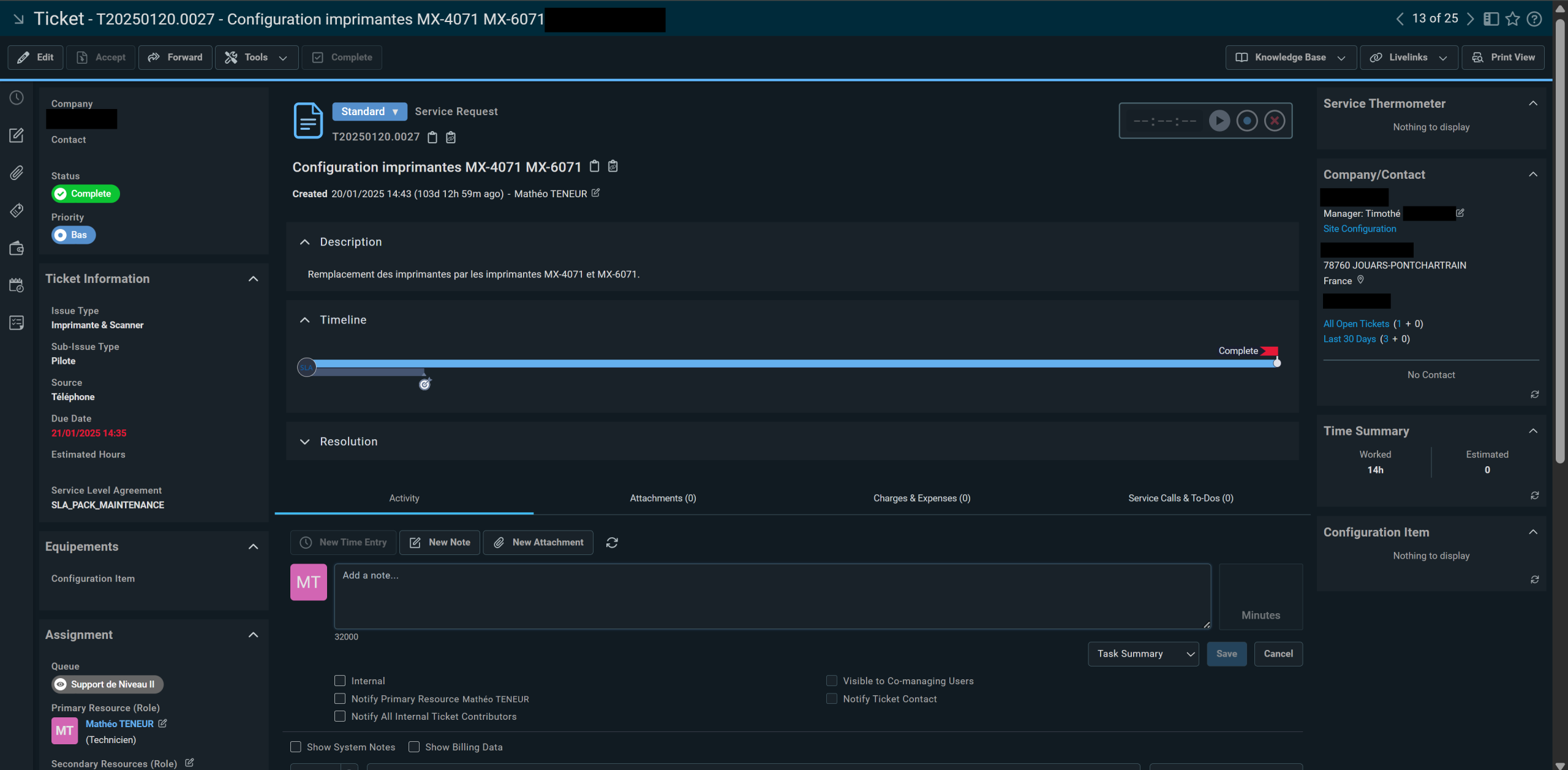
Task: Copy ticket number to clipboard icon
Action: point(432,137)
